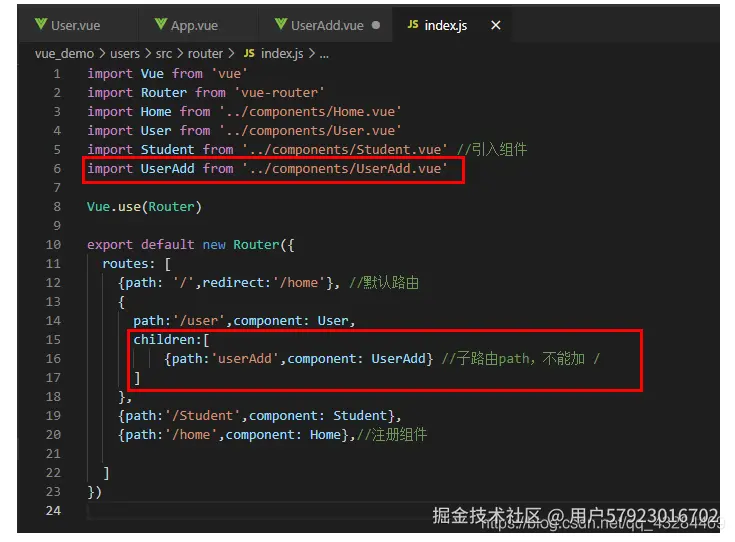Click index.js in the breadcrumb path

click(282, 54)
